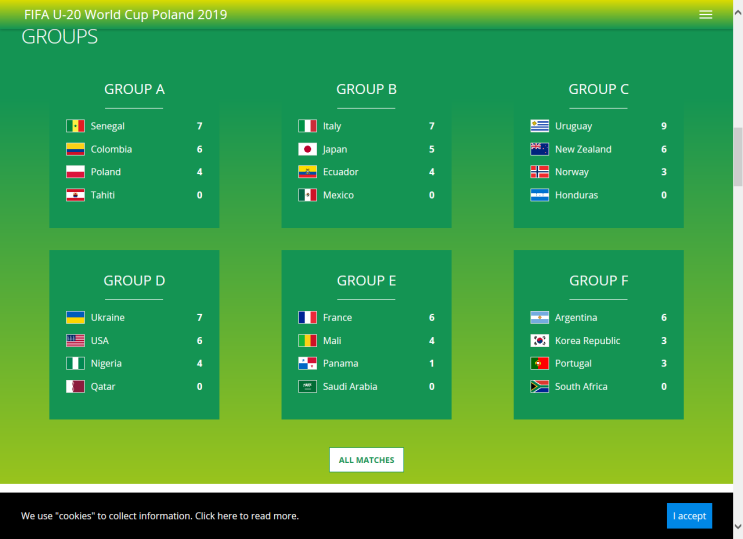The image size is (743, 539).
Task: Click the FIFA U-20 World Cup Poland 2019 title
Action: [126, 15]
